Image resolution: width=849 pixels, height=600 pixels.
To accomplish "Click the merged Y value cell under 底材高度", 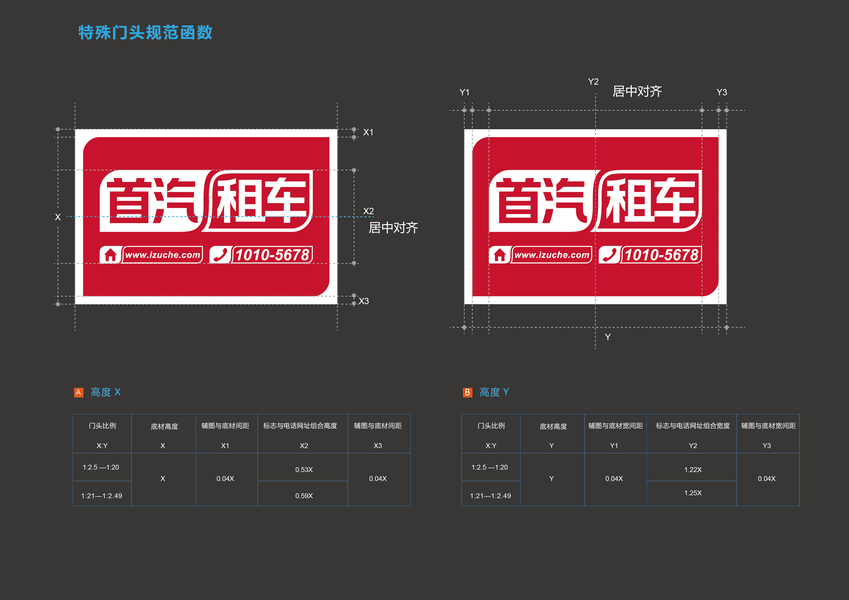I will [552, 479].
